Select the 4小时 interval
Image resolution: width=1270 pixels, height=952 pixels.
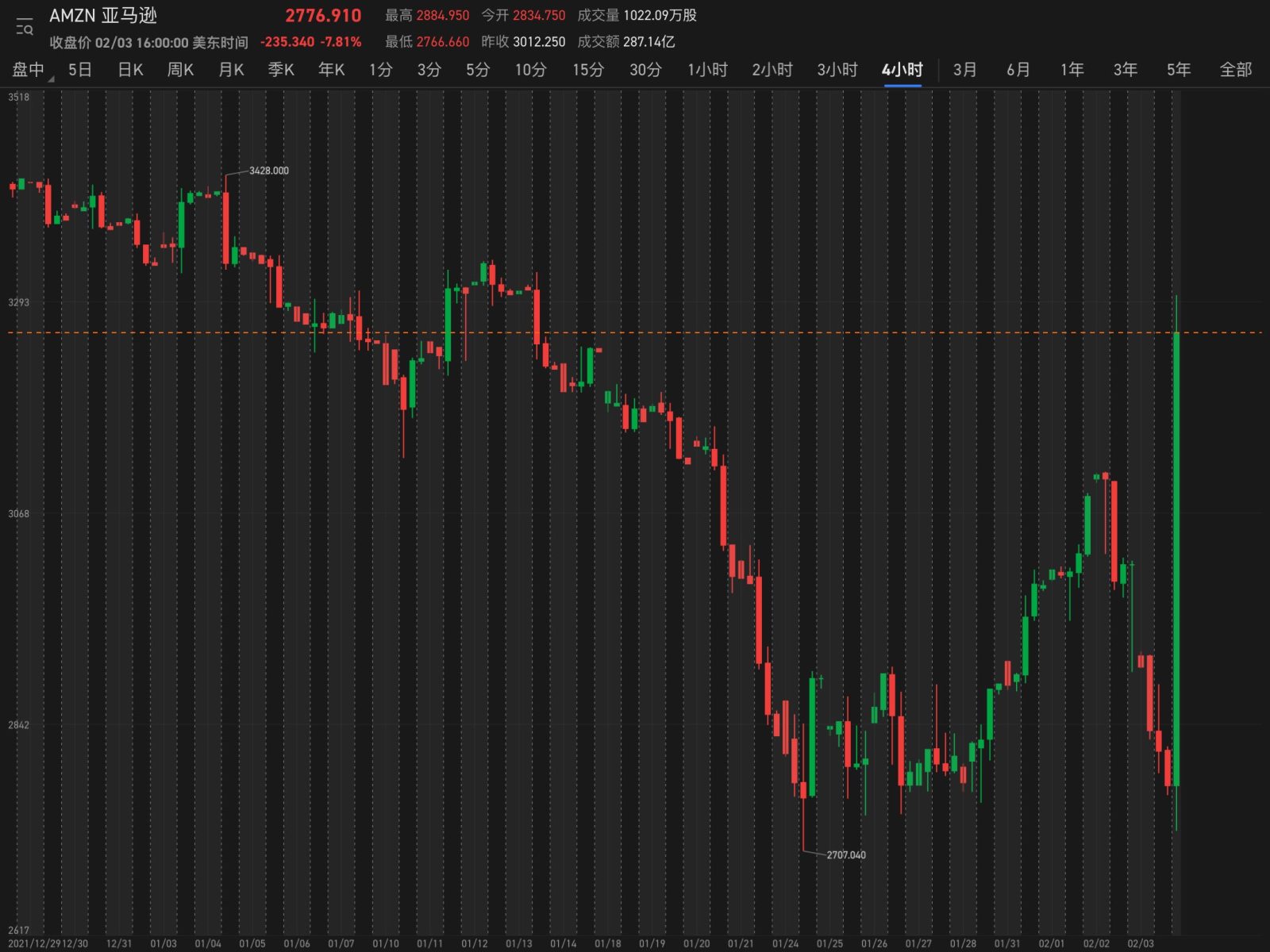coord(902,70)
